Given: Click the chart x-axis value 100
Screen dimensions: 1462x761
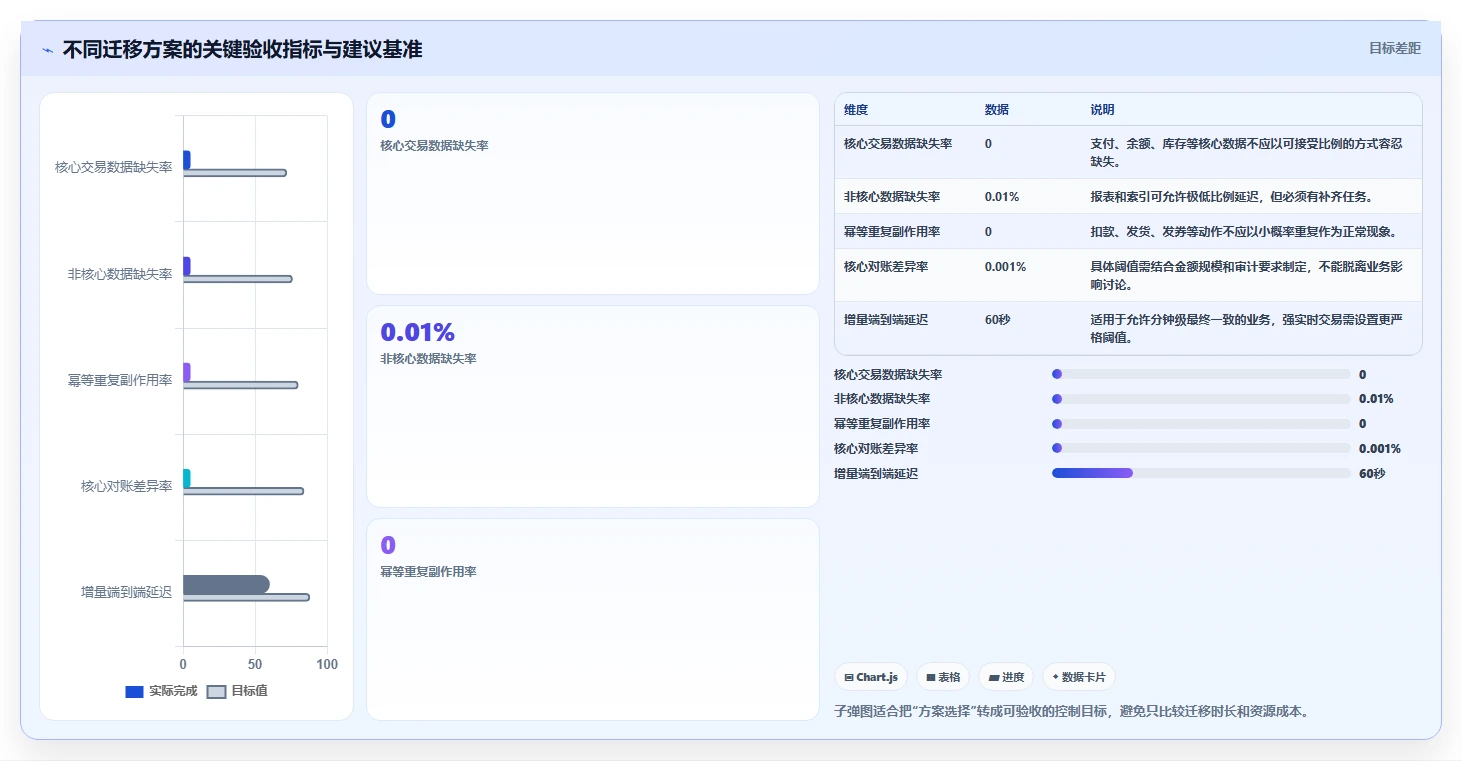Looking at the screenshot, I should (x=327, y=664).
